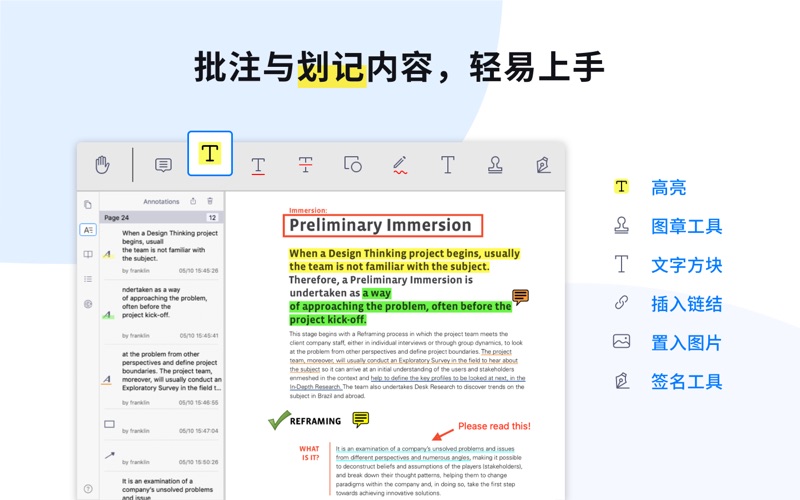Screen dimensions: 800x500
Task: Select the underline text tool
Action: (x=258, y=166)
